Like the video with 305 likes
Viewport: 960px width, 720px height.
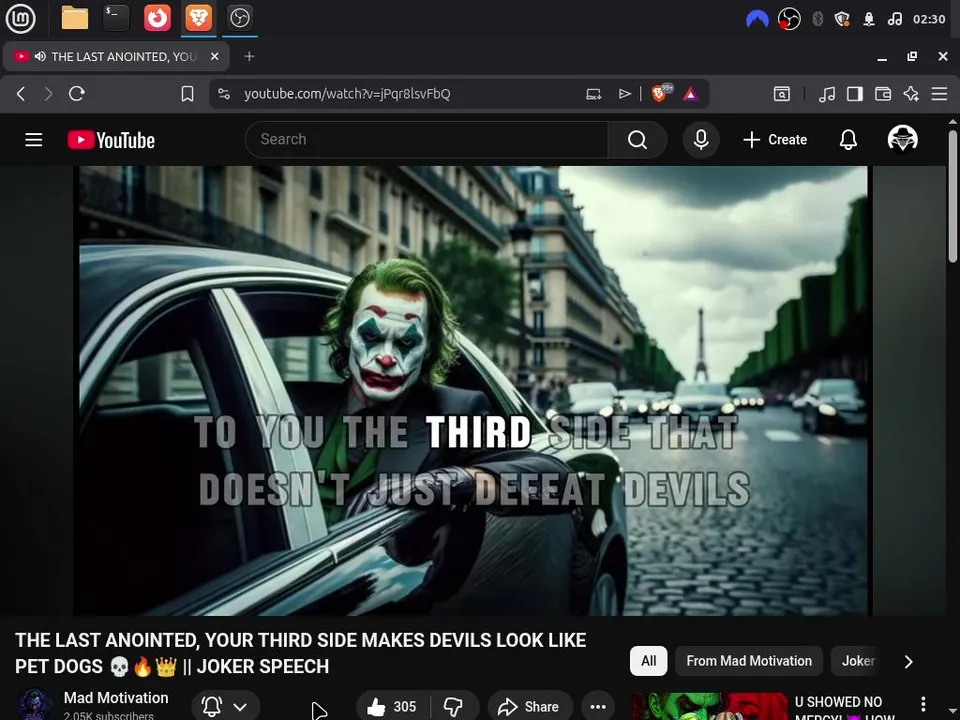tap(392, 707)
